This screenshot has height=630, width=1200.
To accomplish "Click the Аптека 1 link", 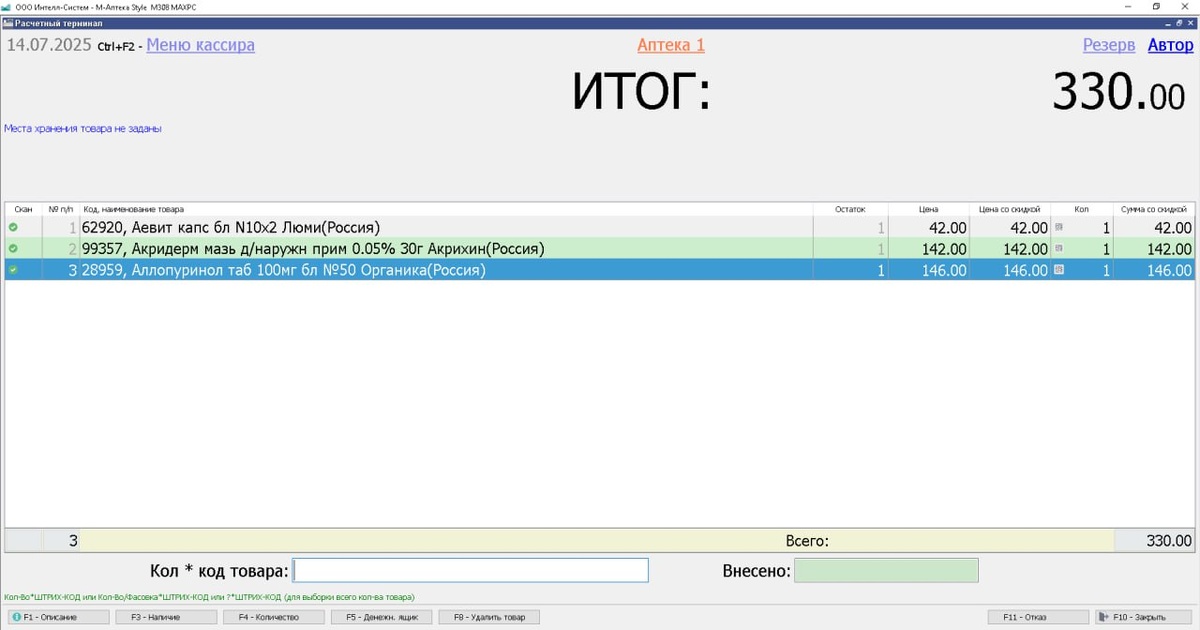I will pos(671,45).
